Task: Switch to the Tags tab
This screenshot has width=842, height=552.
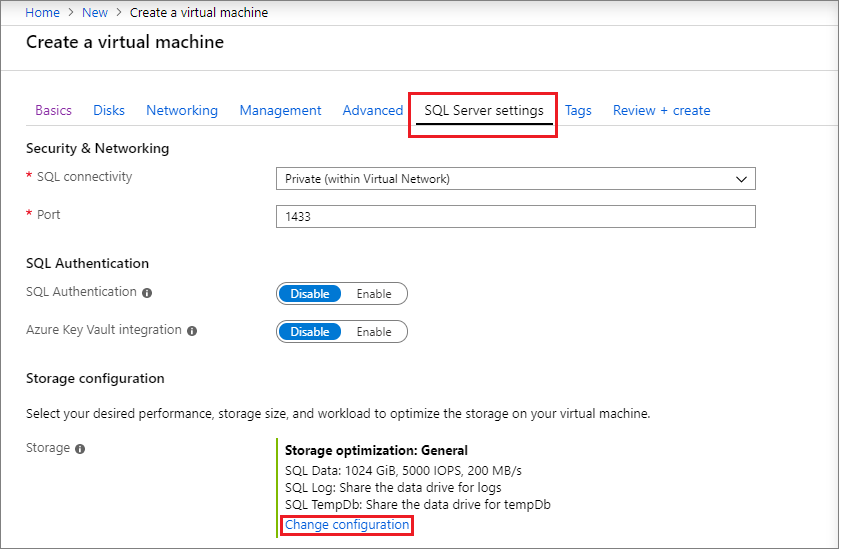Action: 578,111
